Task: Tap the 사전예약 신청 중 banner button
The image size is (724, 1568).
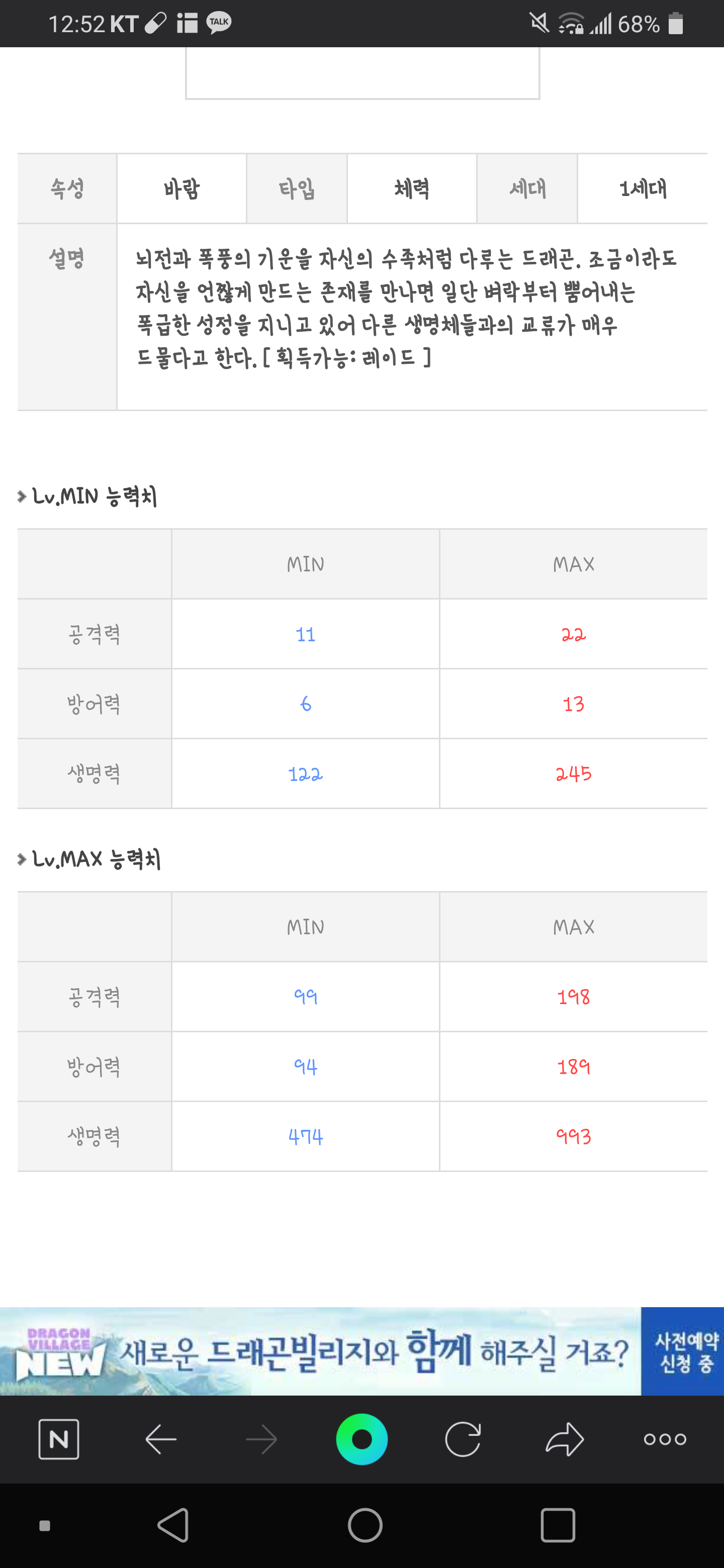Action: click(x=683, y=1352)
